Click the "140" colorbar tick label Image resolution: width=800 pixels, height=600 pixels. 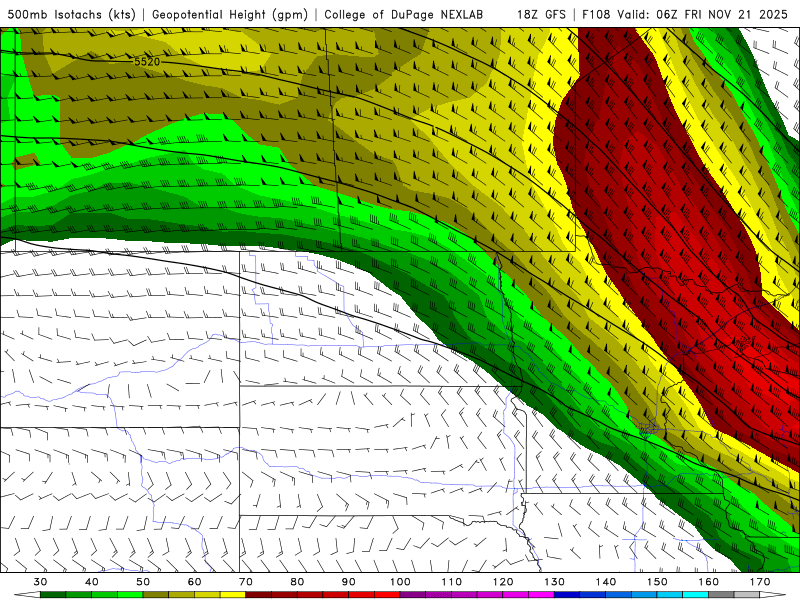(x=606, y=582)
